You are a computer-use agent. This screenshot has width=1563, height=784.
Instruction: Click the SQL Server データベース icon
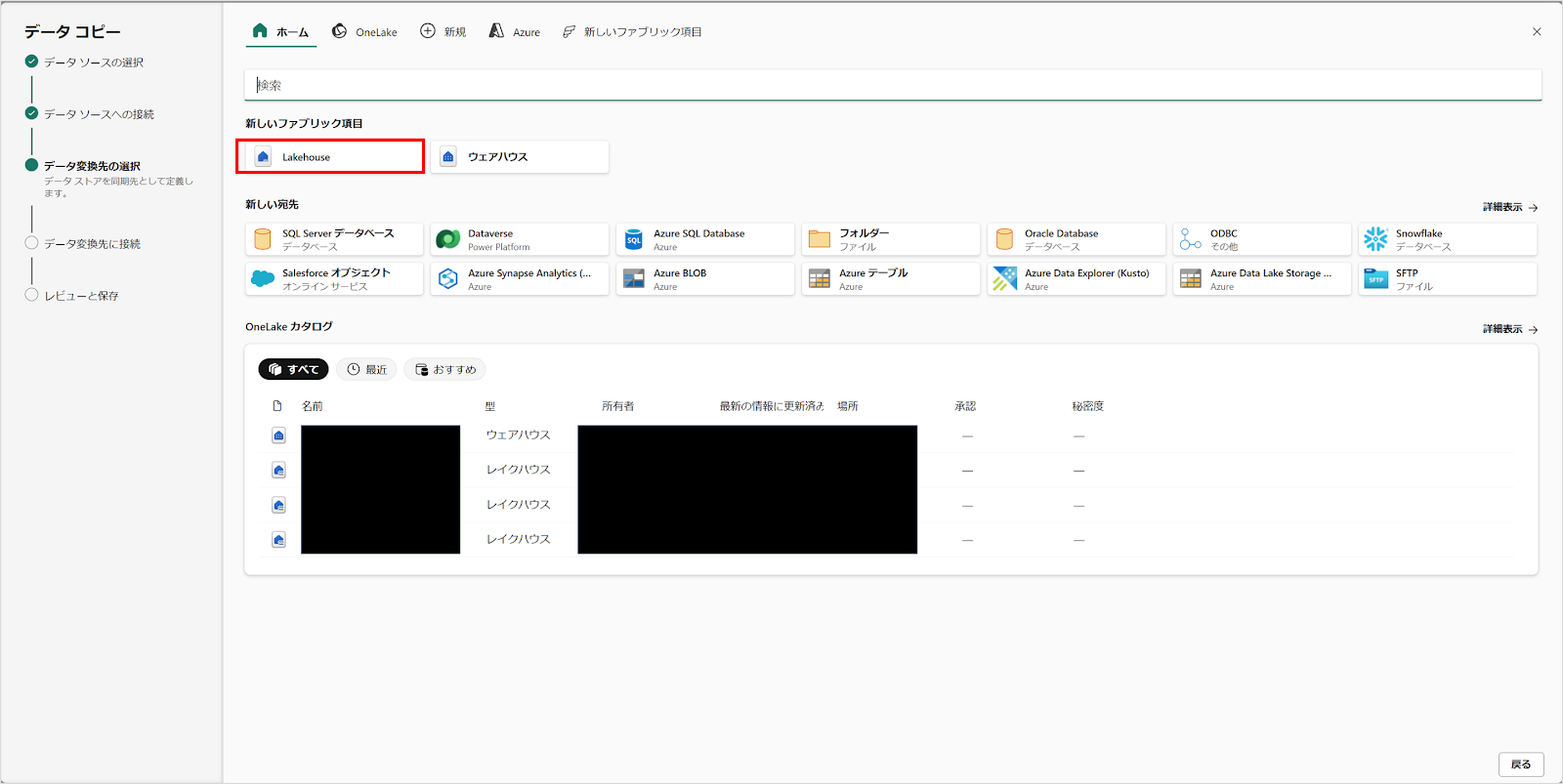[x=263, y=239]
